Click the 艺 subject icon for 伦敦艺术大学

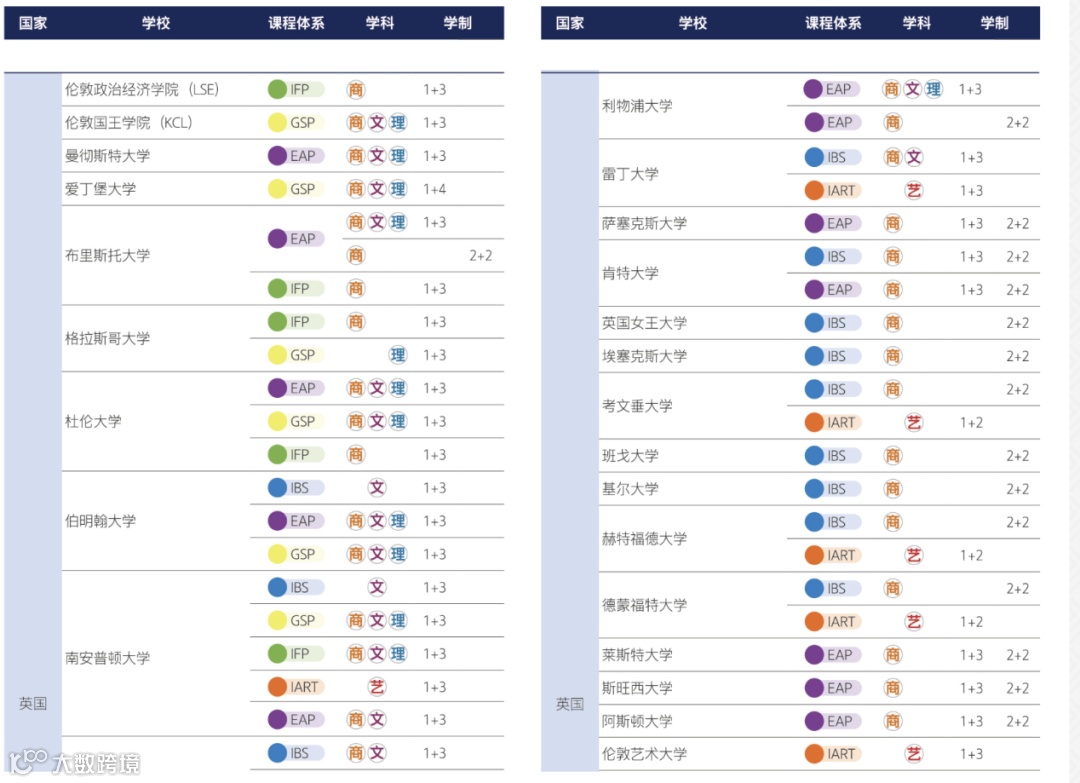(x=913, y=754)
